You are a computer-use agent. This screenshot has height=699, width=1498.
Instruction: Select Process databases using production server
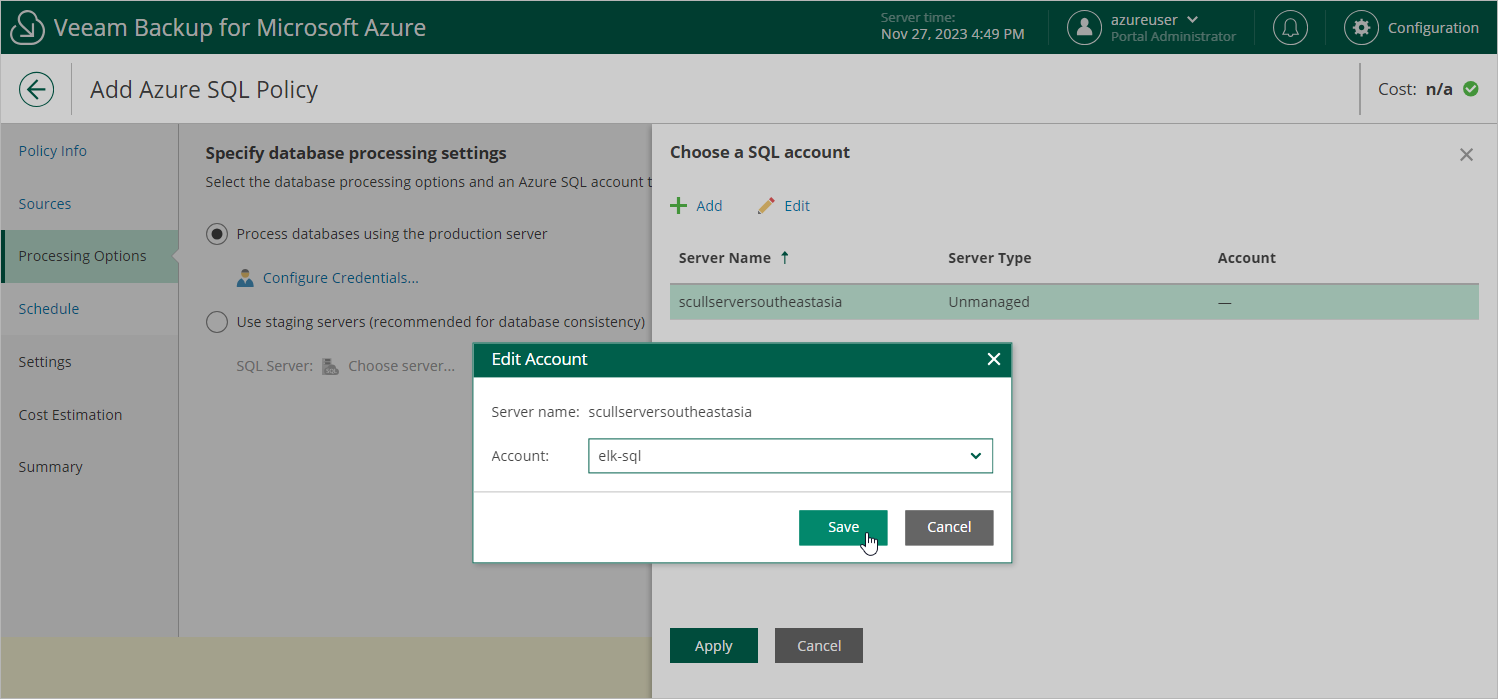(216, 234)
